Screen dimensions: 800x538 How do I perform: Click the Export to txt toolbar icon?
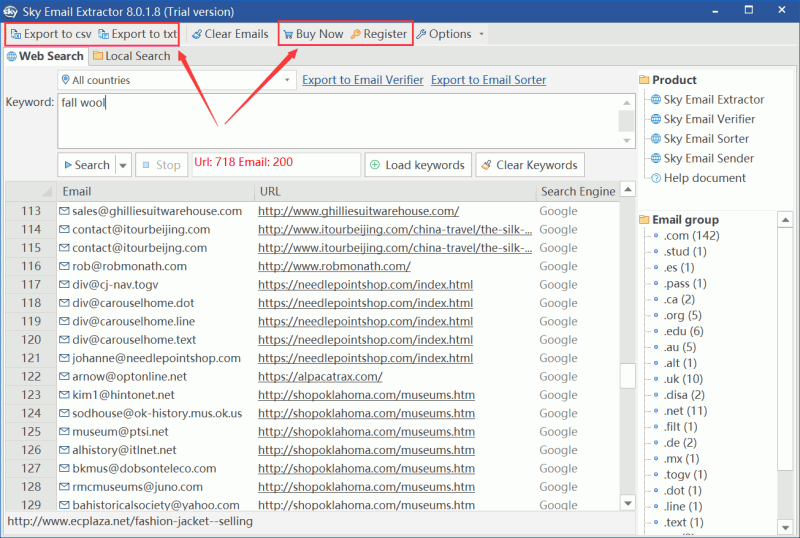(104, 34)
